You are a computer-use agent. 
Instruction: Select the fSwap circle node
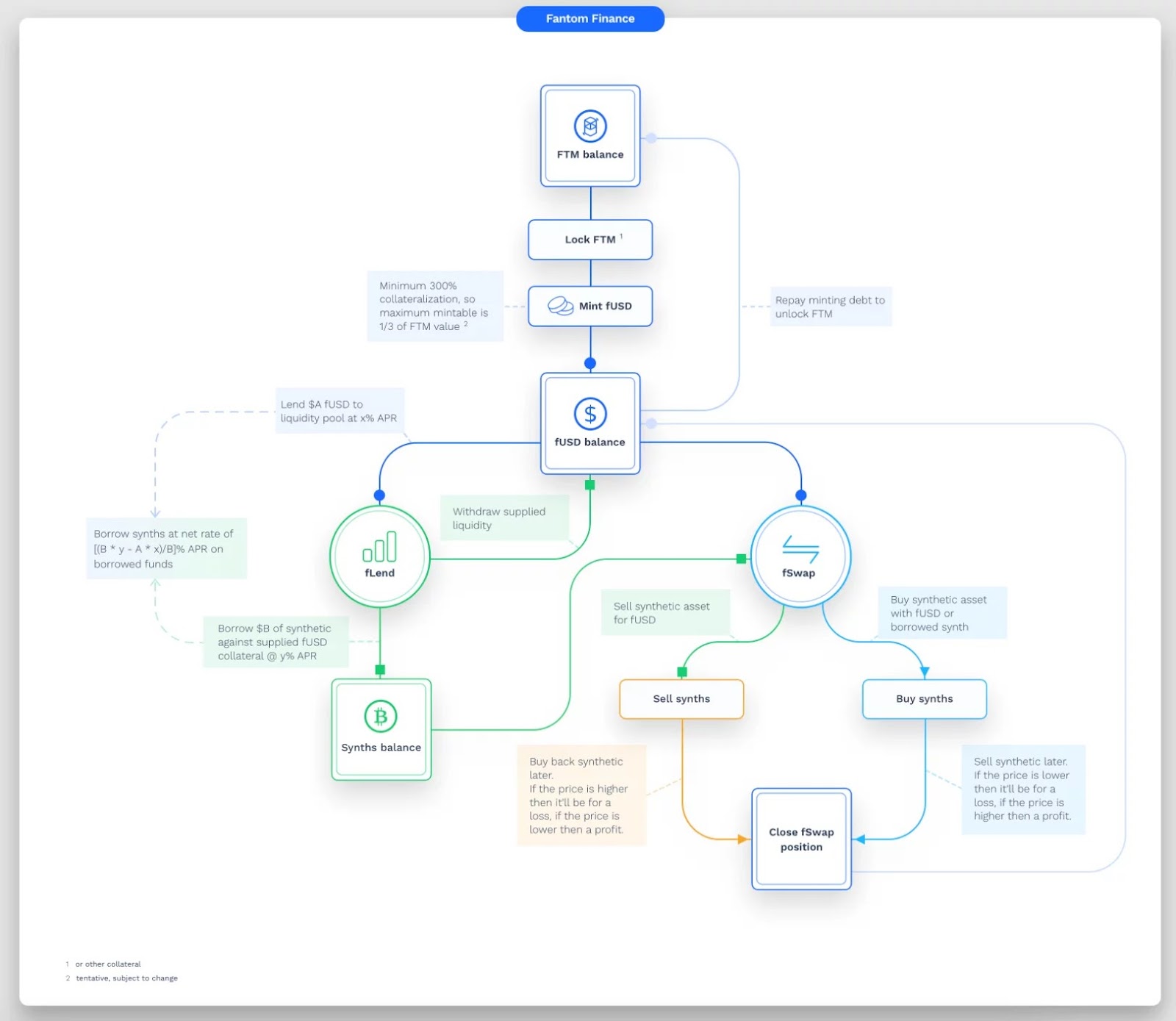800,556
